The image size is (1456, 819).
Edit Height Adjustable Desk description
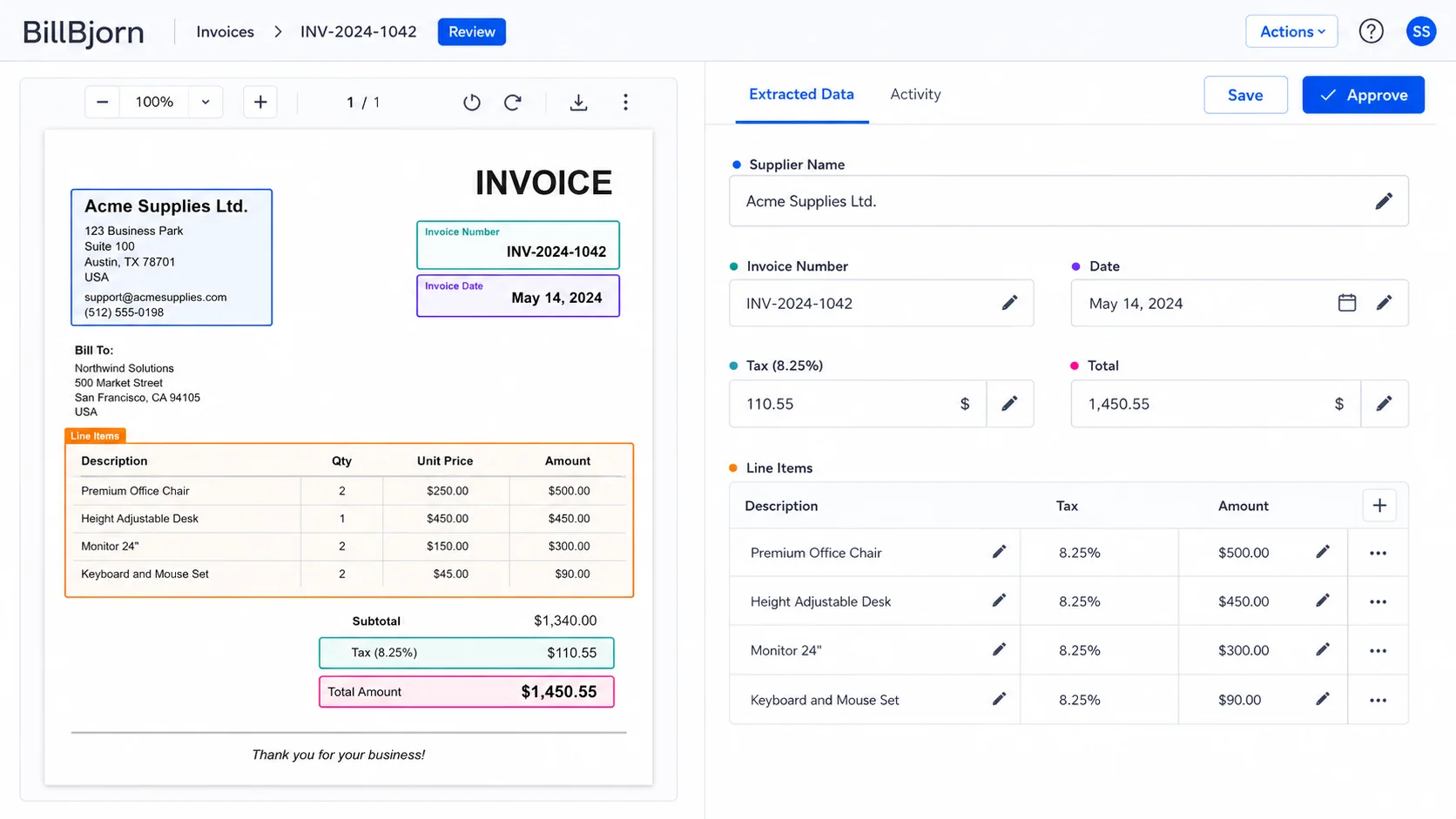point(999,601)
